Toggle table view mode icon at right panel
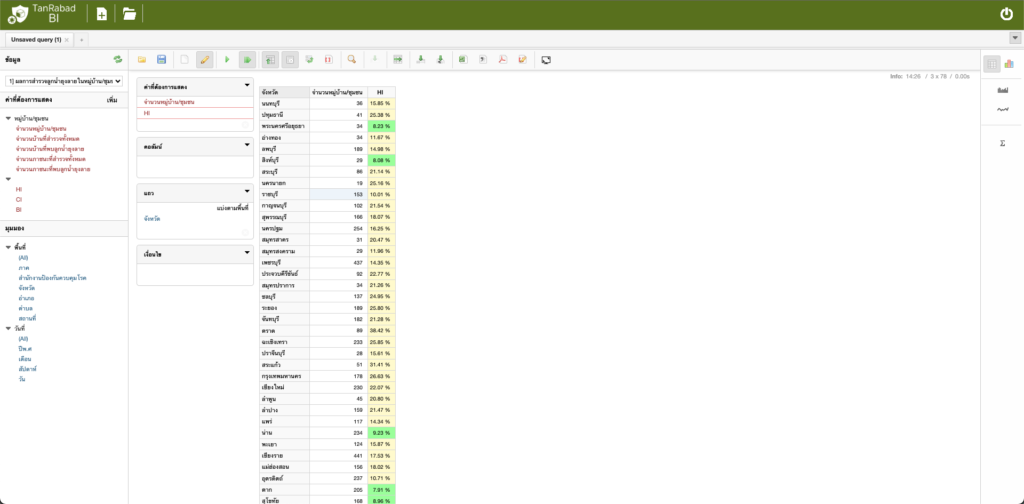The width and height of the screenshot is (1024, 504). tap(991, 64)
